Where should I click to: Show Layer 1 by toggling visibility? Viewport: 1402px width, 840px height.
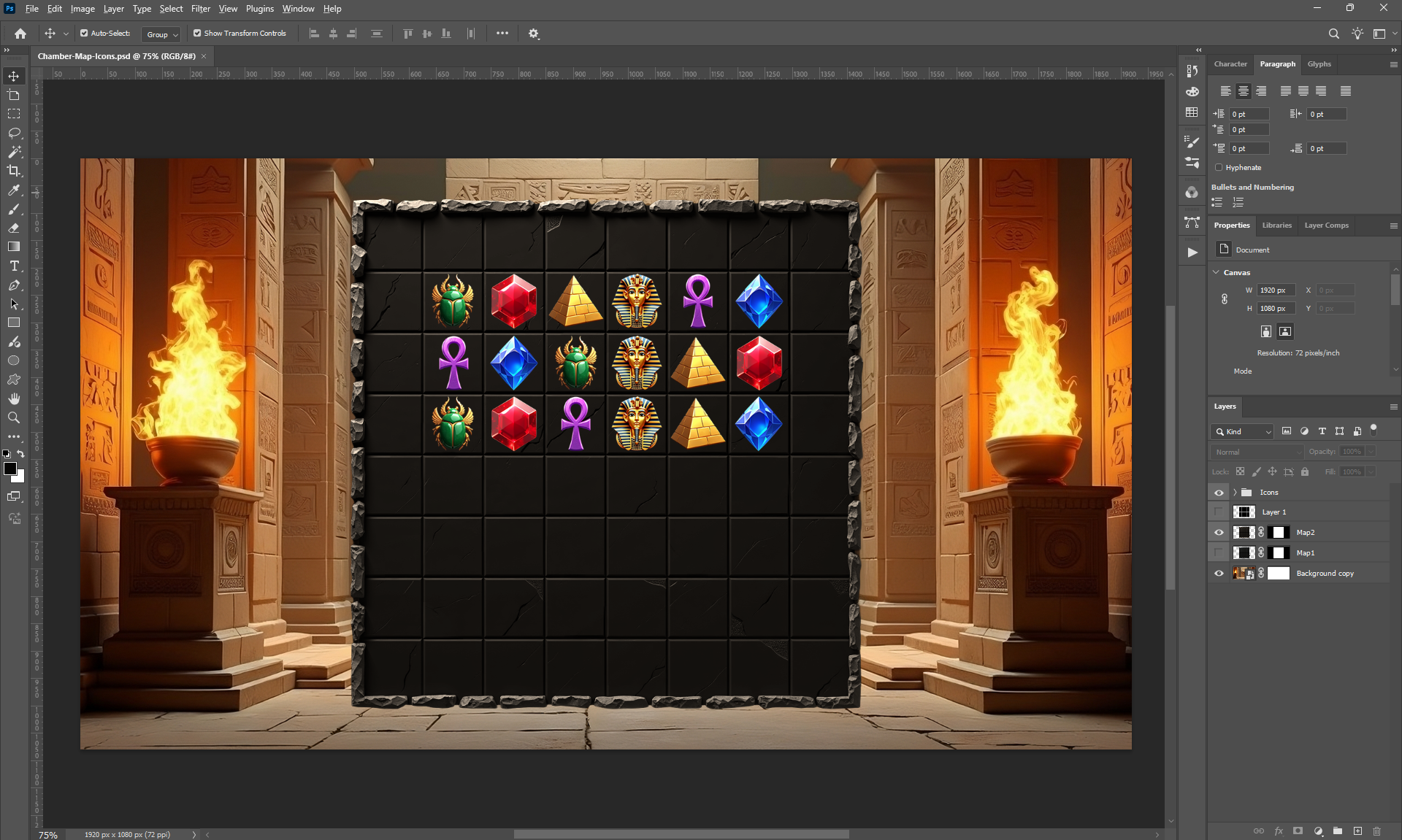pos(1219,512)
